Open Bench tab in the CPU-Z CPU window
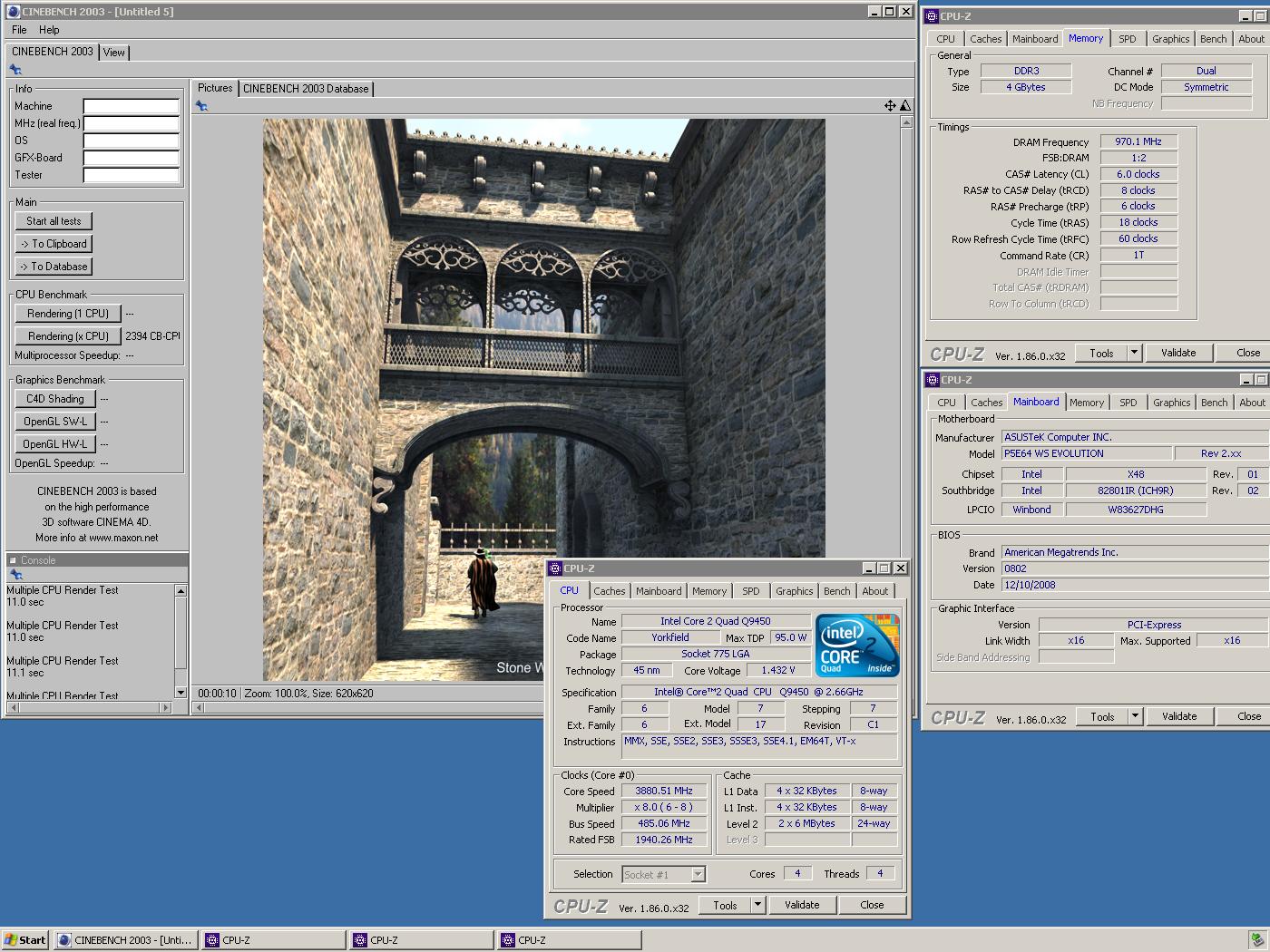 point(837,591)
